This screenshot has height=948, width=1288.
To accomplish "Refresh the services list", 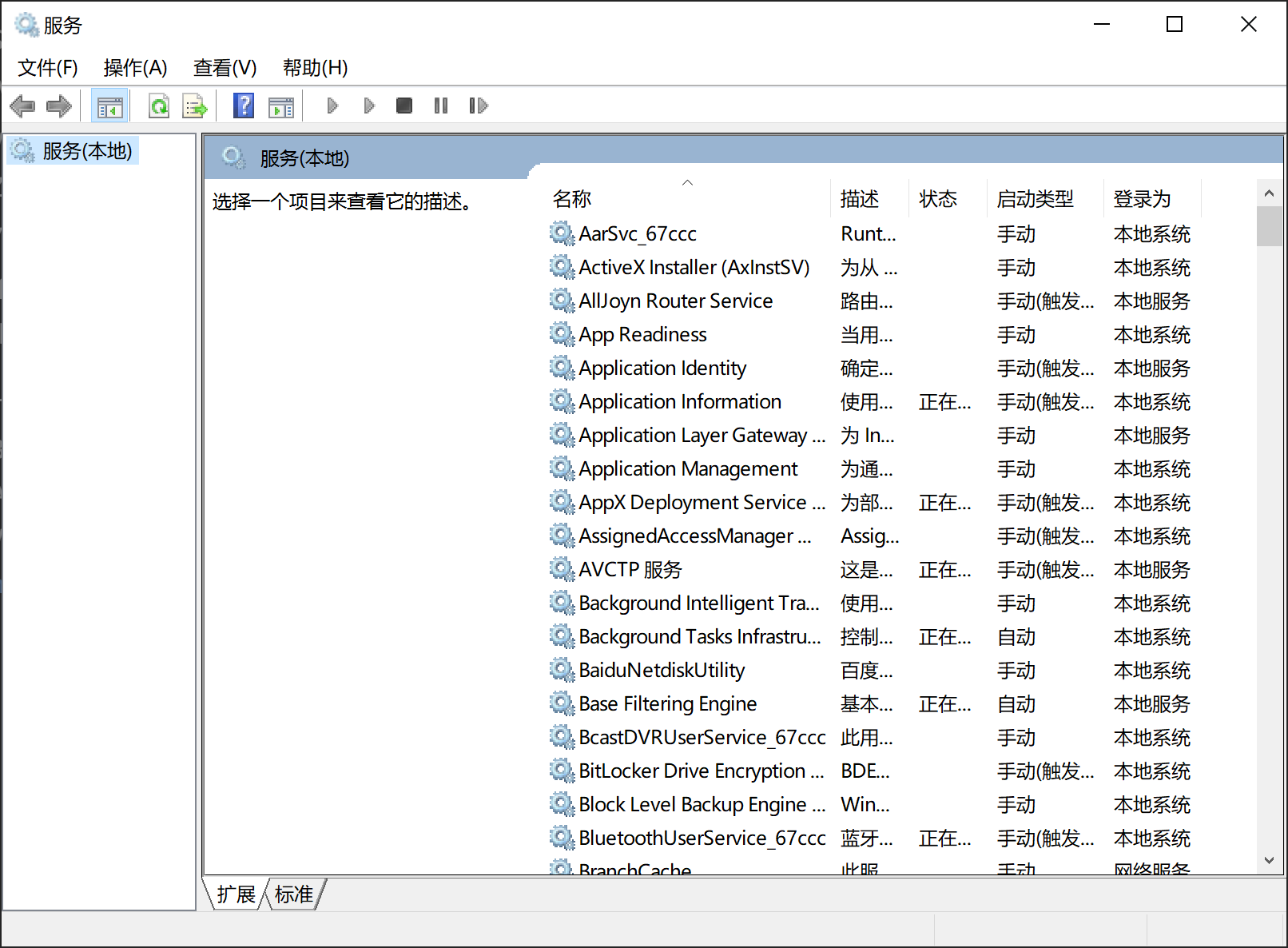I will pos(158,105).
